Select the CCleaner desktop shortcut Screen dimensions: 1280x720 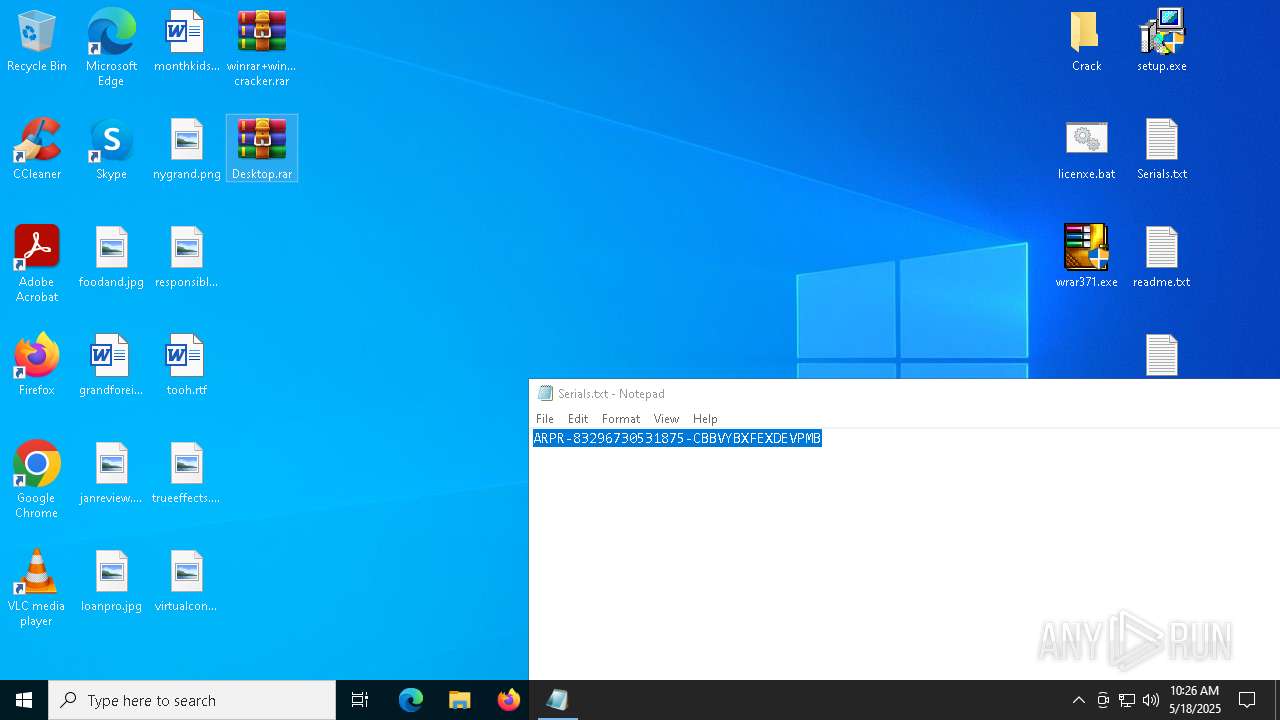tap(37, 150)
